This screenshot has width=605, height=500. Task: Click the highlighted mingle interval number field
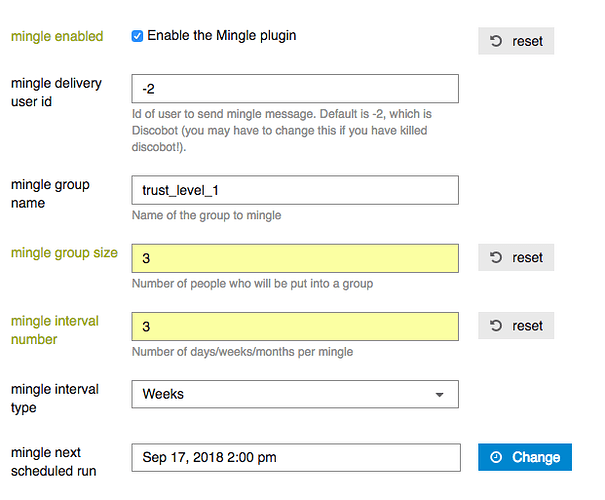click(x=295, y=326)
